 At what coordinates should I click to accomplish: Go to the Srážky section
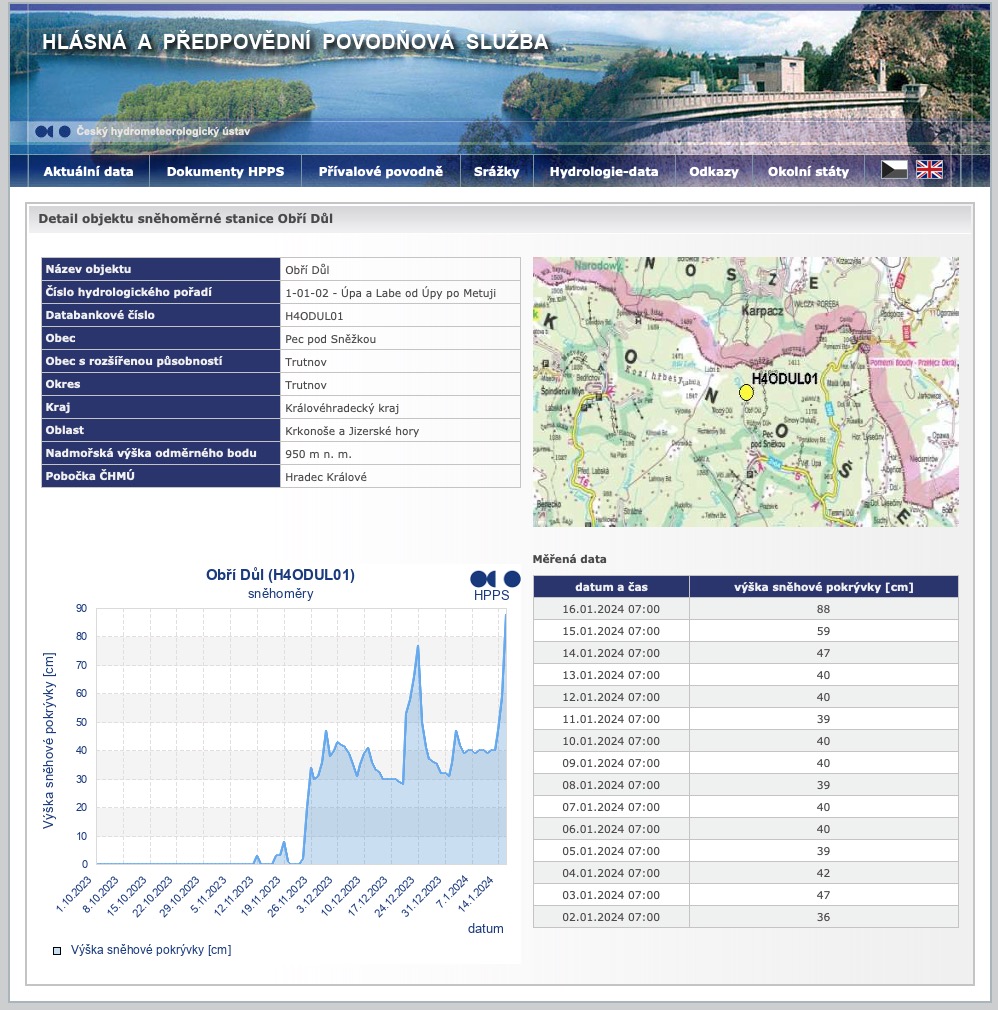(496, 171)
